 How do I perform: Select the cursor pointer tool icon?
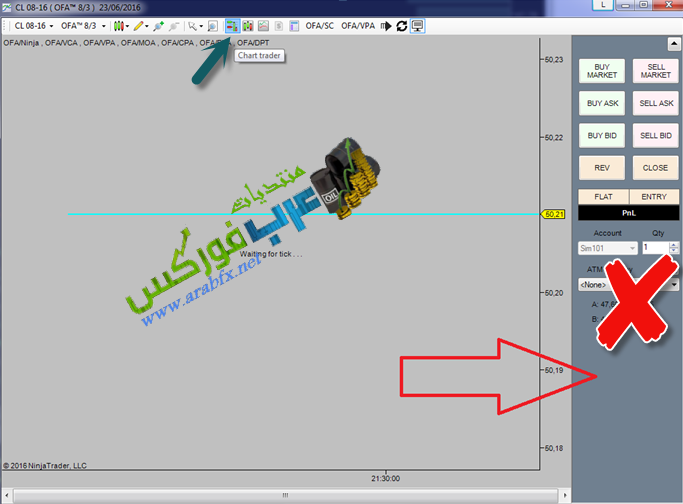192,26
